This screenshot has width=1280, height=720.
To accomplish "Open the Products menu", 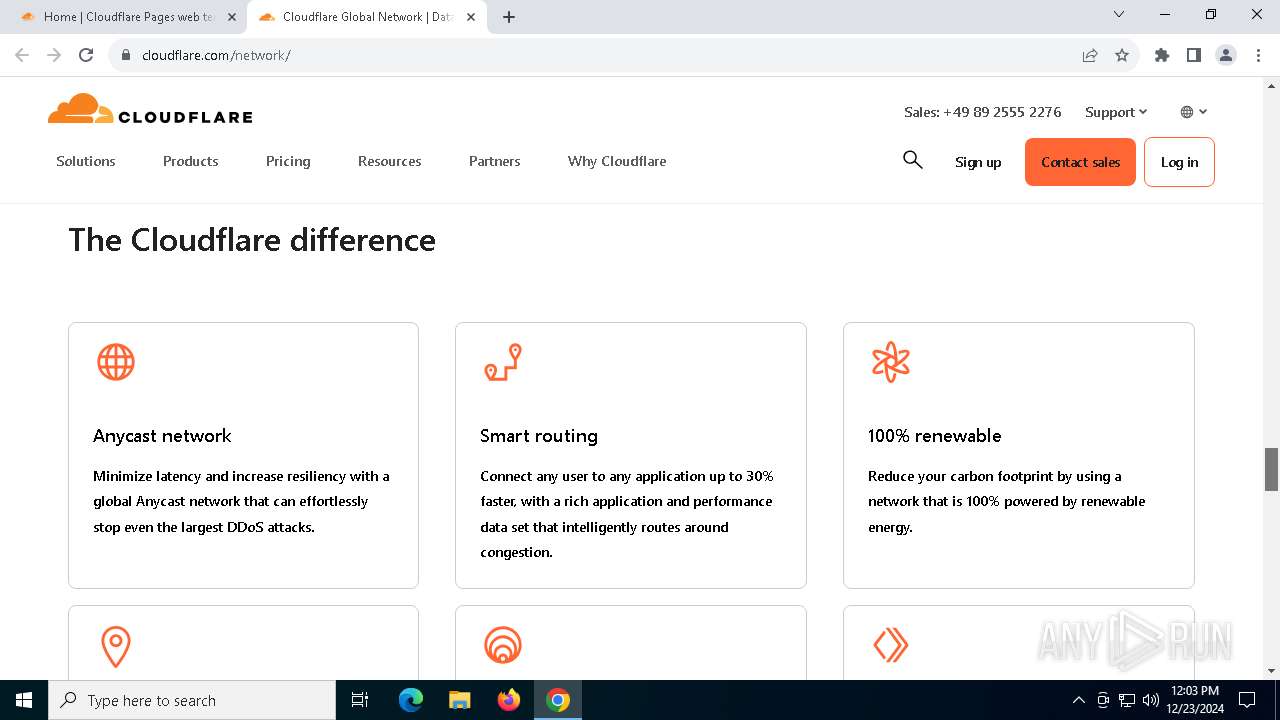I will (x=191, y=161).
